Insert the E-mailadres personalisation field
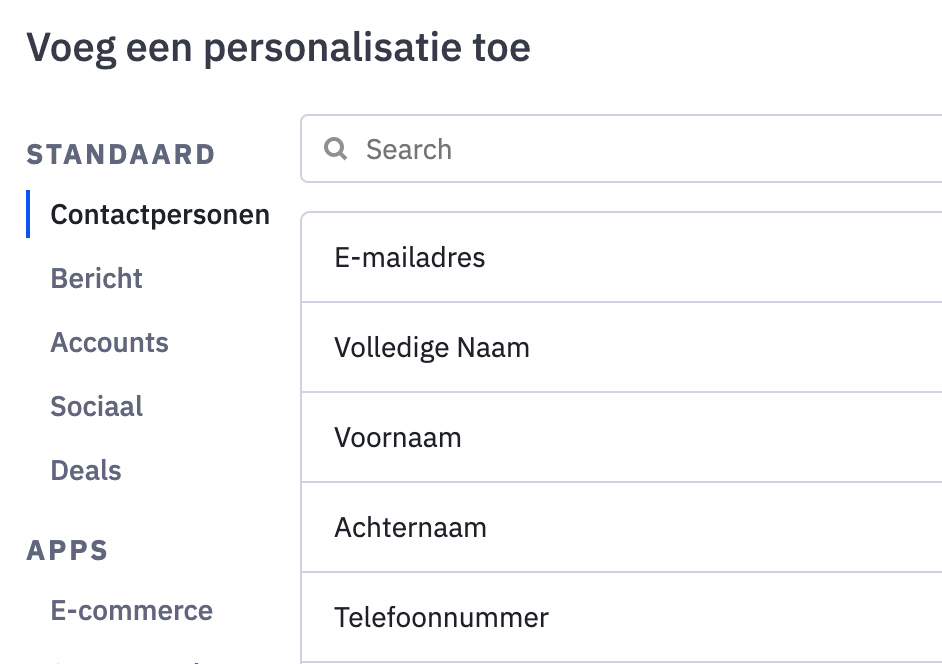The height and width of the screenshot is (664, 942). tap(410, 258)
